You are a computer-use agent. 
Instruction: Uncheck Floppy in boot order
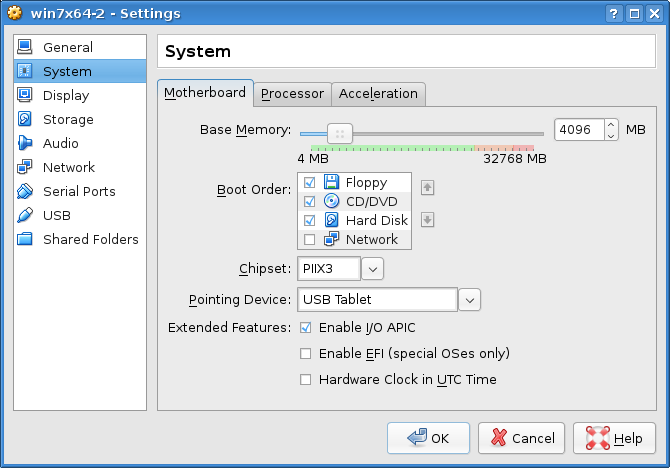coord(309,182)
